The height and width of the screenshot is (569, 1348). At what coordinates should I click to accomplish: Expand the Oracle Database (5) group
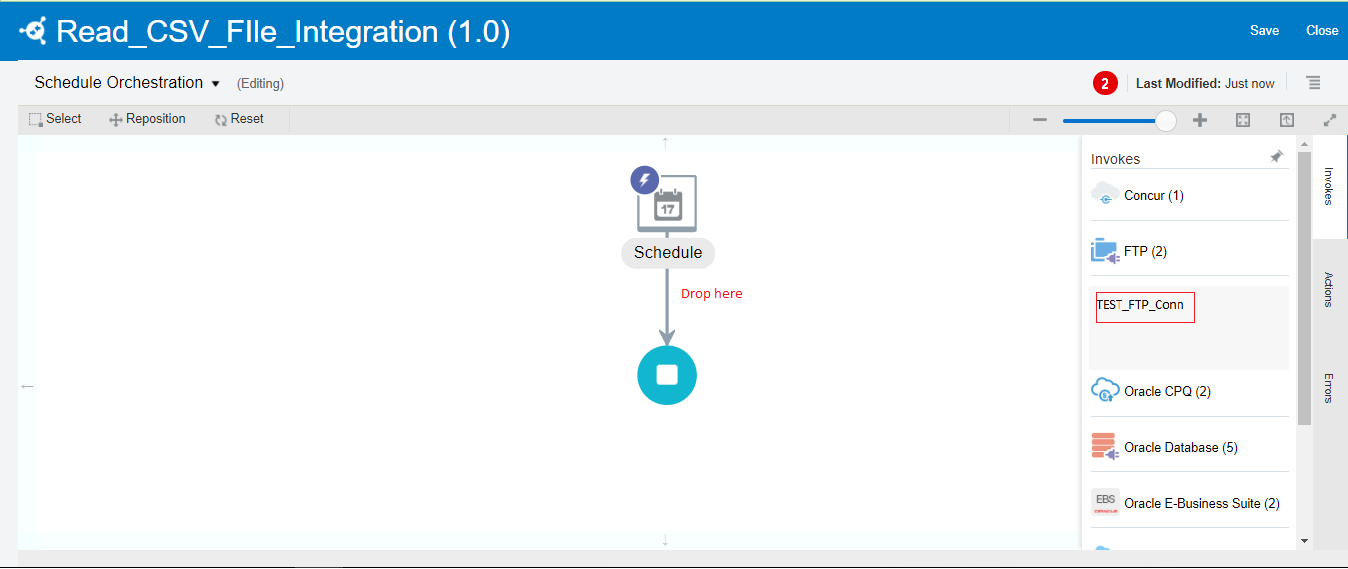point(1189,447)
